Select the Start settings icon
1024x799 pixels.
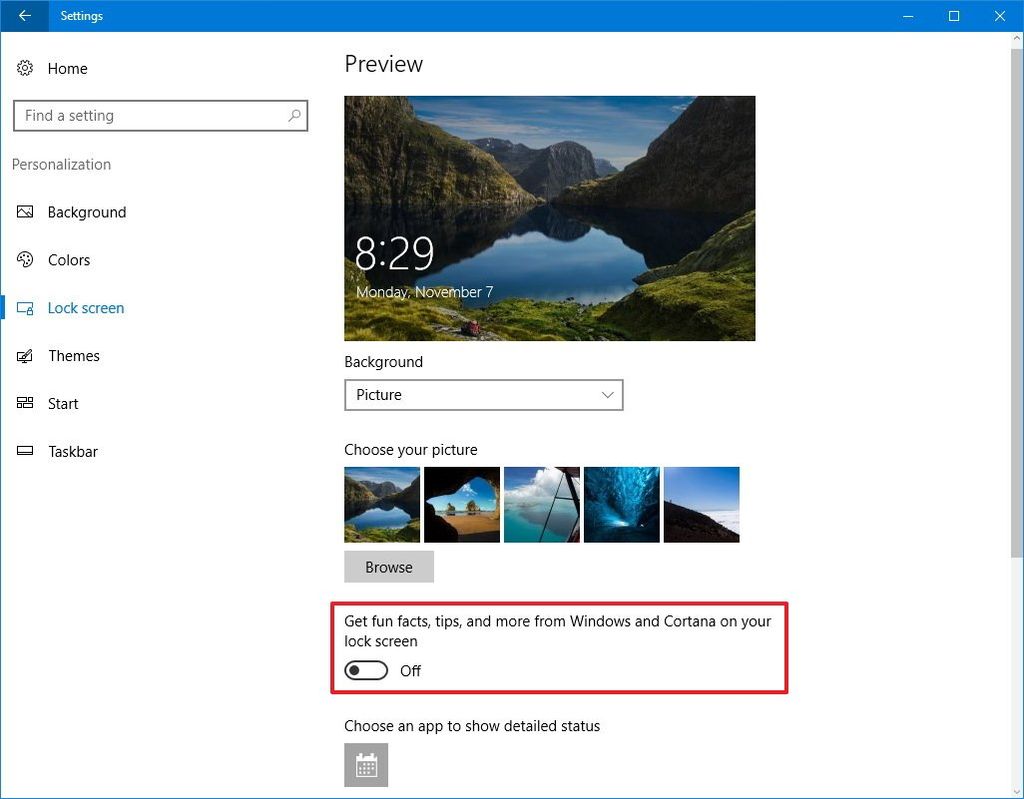23,404
